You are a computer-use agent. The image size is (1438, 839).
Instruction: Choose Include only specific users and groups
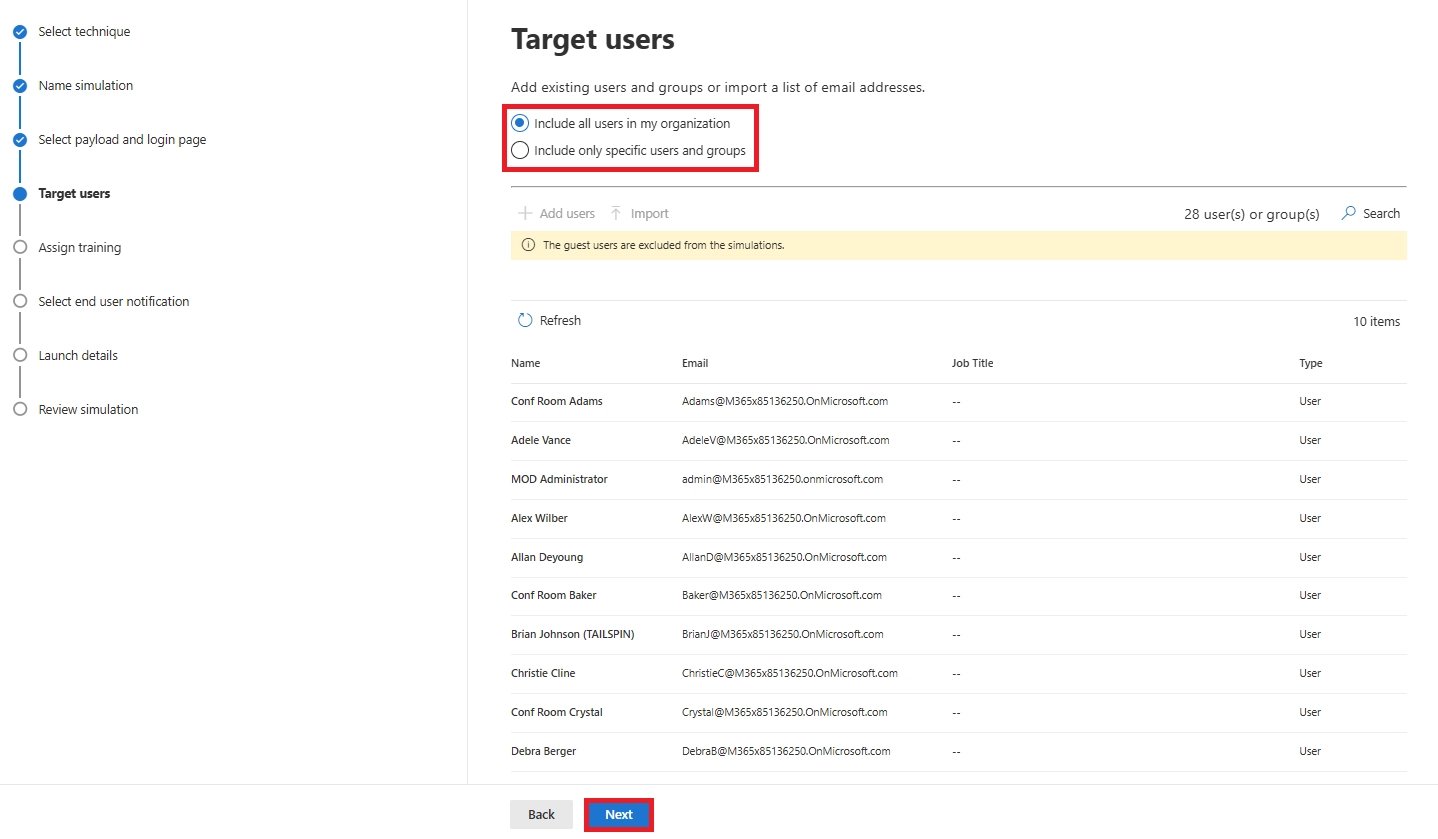tap(519, 150)
